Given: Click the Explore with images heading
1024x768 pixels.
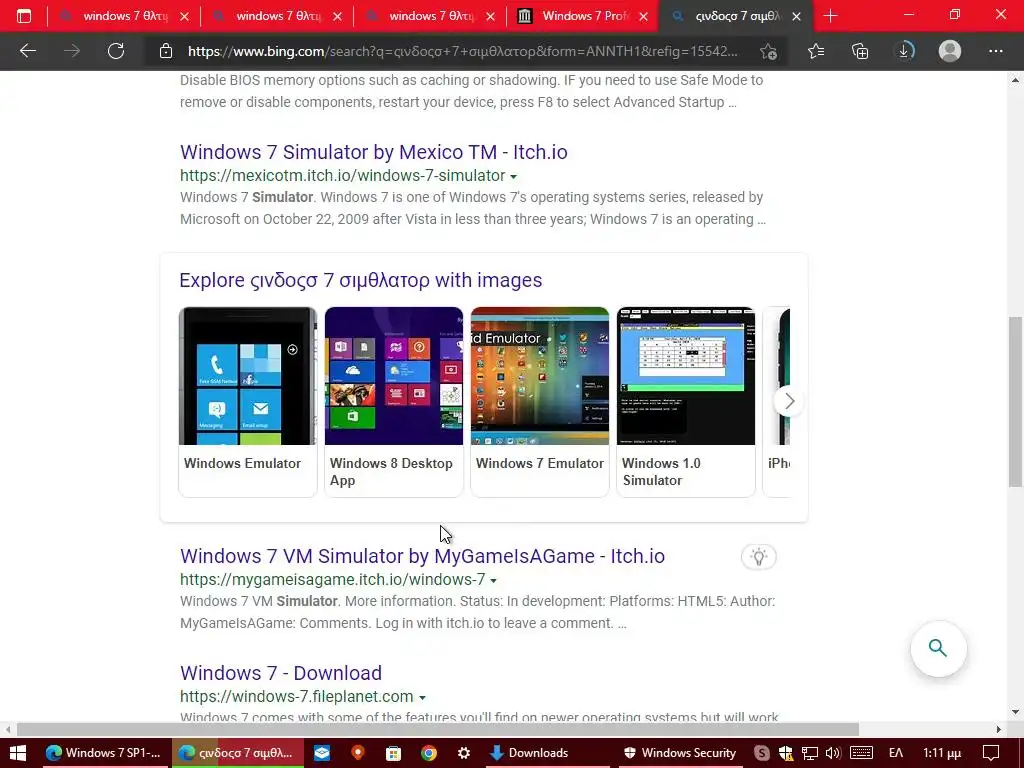Looking at the screenshot, I should click(x=360, y=280).
